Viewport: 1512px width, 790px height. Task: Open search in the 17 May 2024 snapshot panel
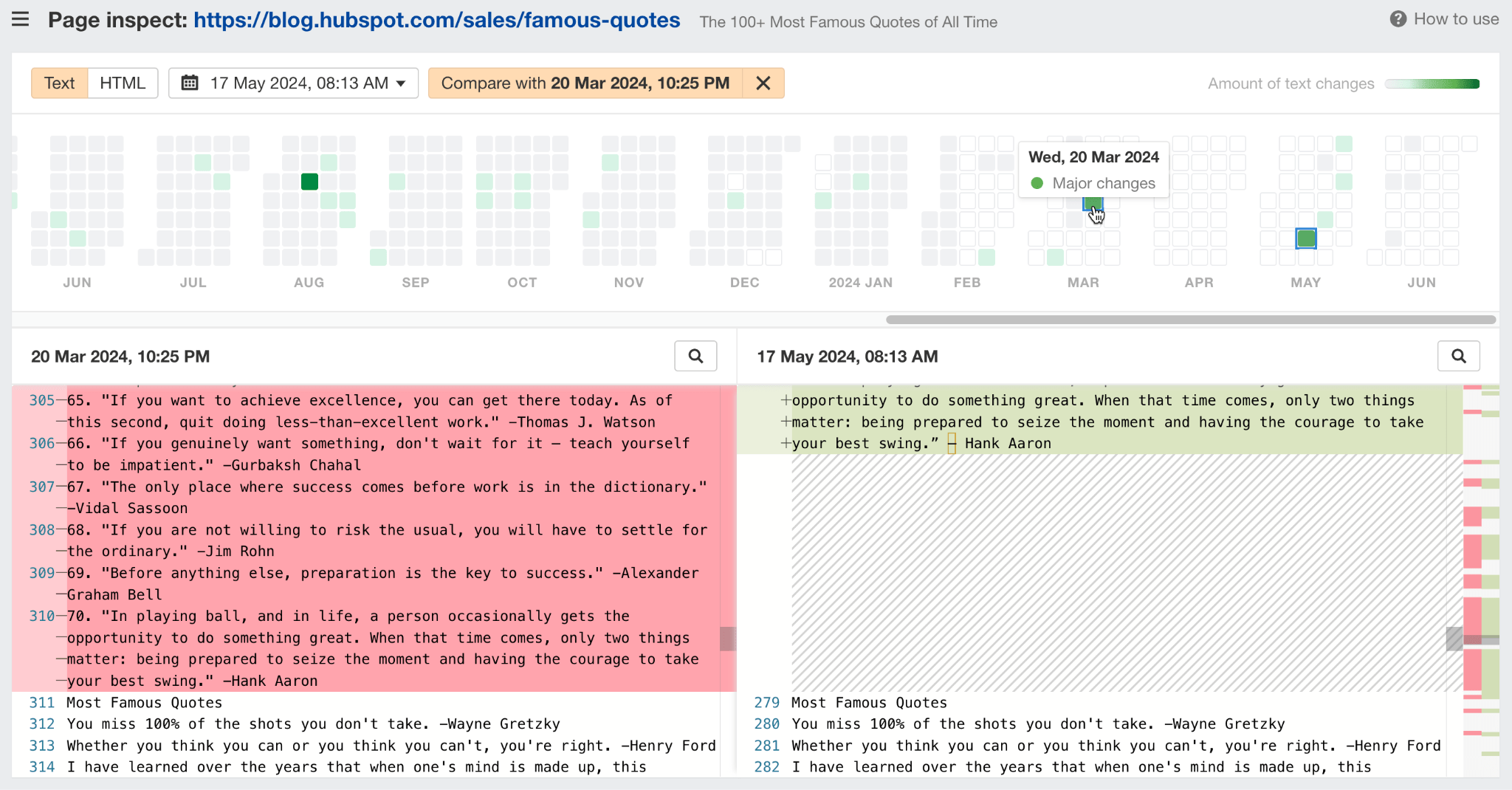point(1458,356)
